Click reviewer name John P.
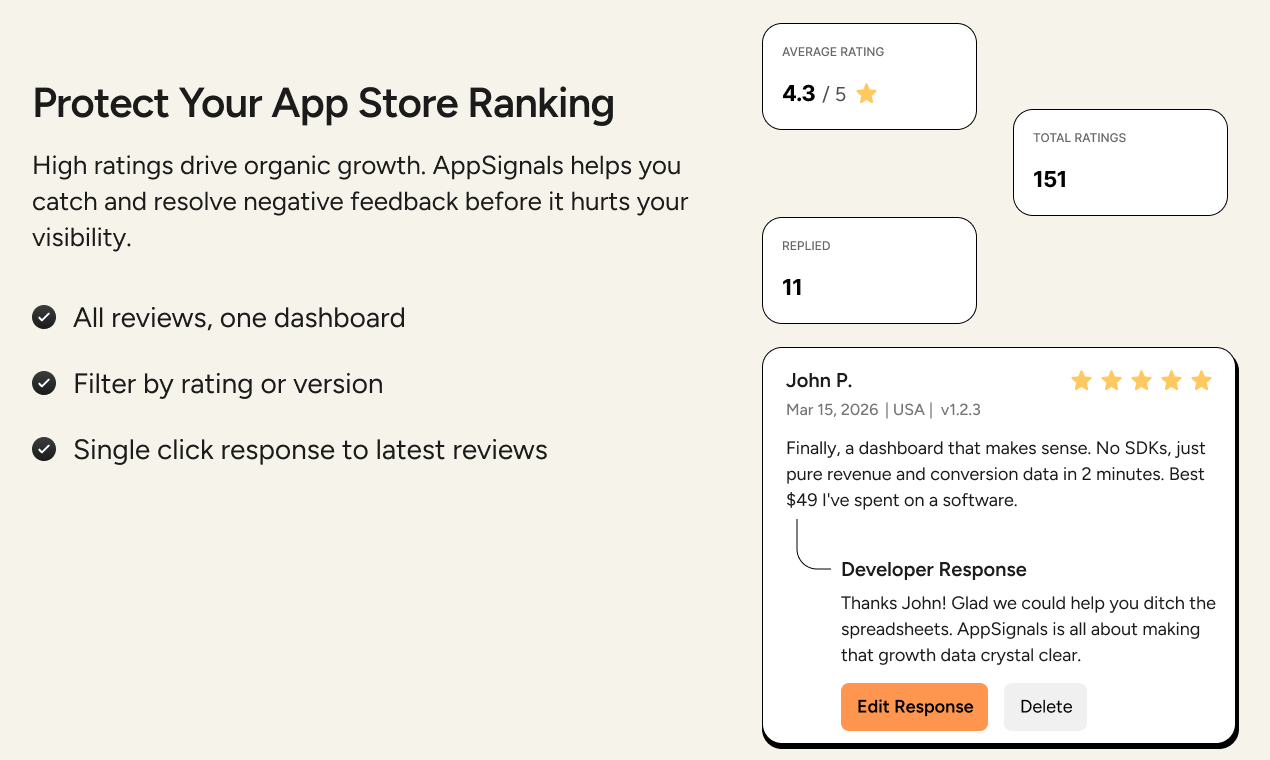Screen dimensions: 1270x760 (x=819, y=380)
